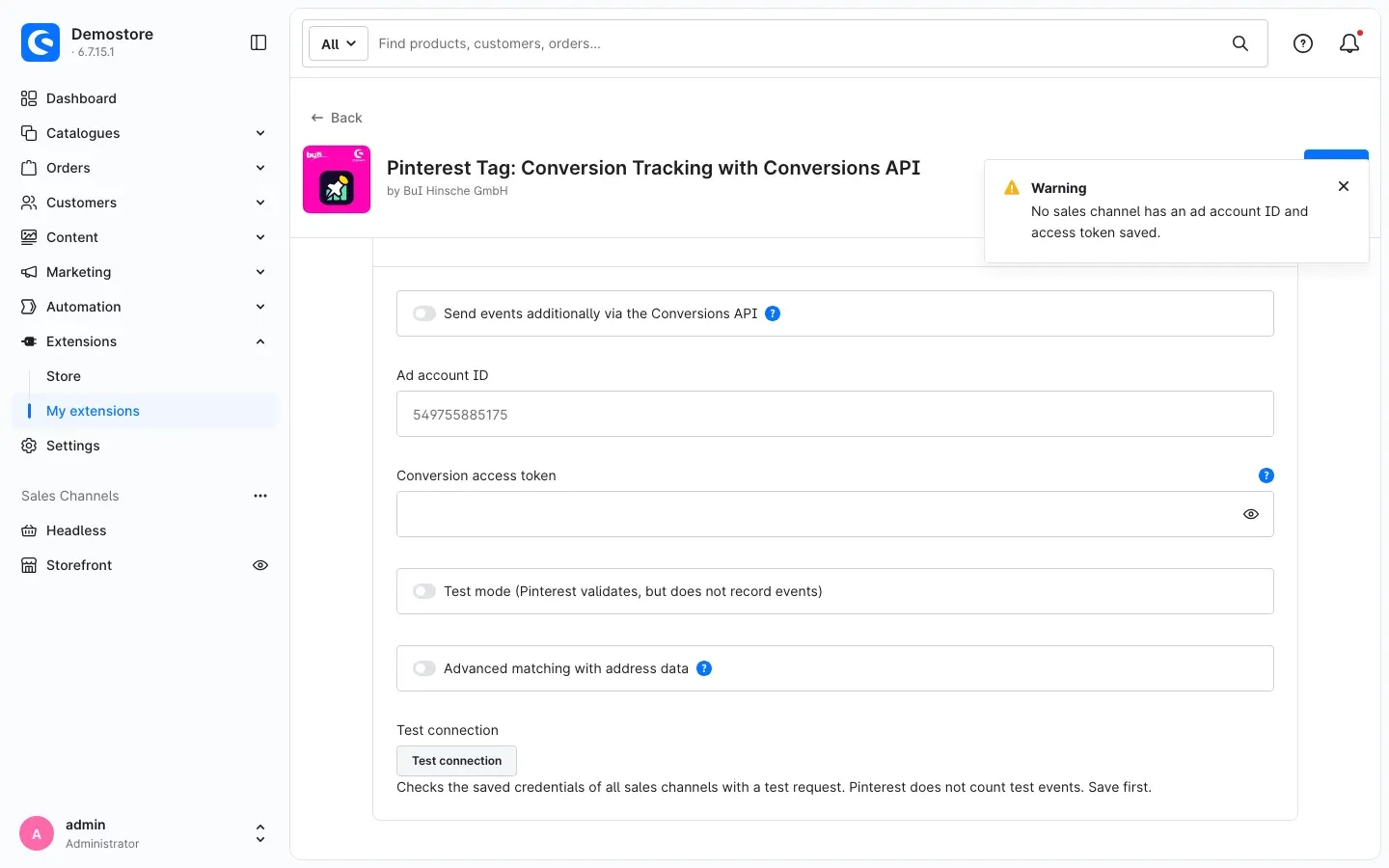Select My extensions in sidebar
The height and width of the screenshot is (868, 1389).
[x=145, y=411]
